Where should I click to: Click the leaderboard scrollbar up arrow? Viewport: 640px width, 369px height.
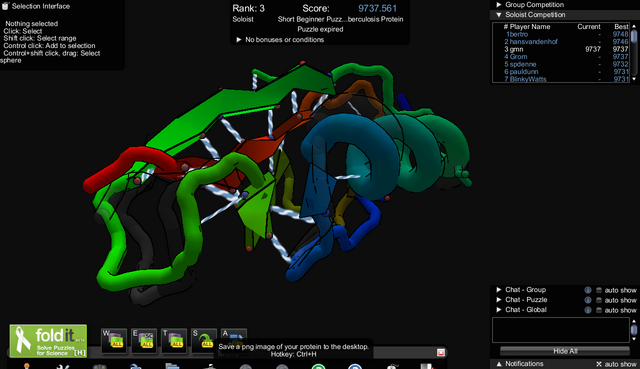634,26
